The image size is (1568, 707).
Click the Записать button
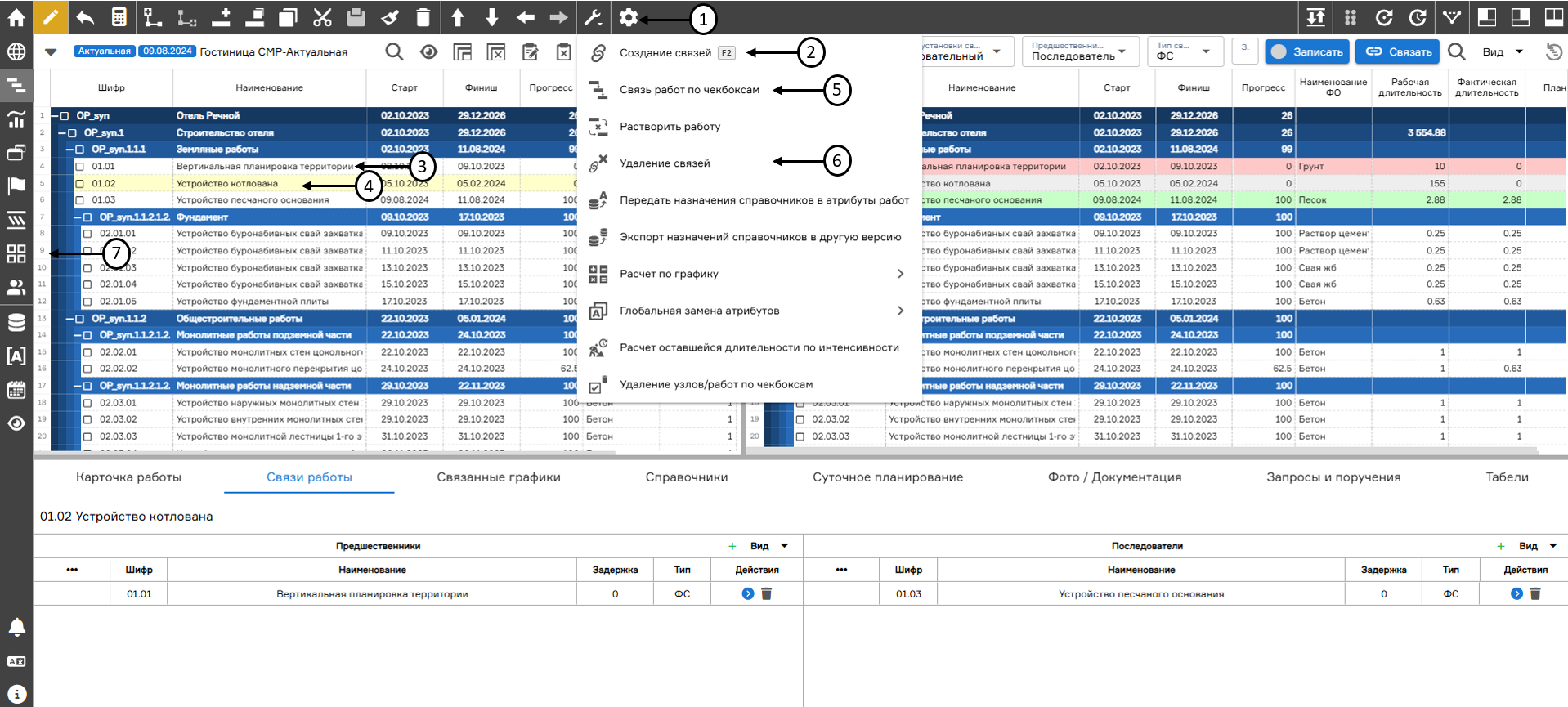pyautogui.click(x=1307, y=51)
